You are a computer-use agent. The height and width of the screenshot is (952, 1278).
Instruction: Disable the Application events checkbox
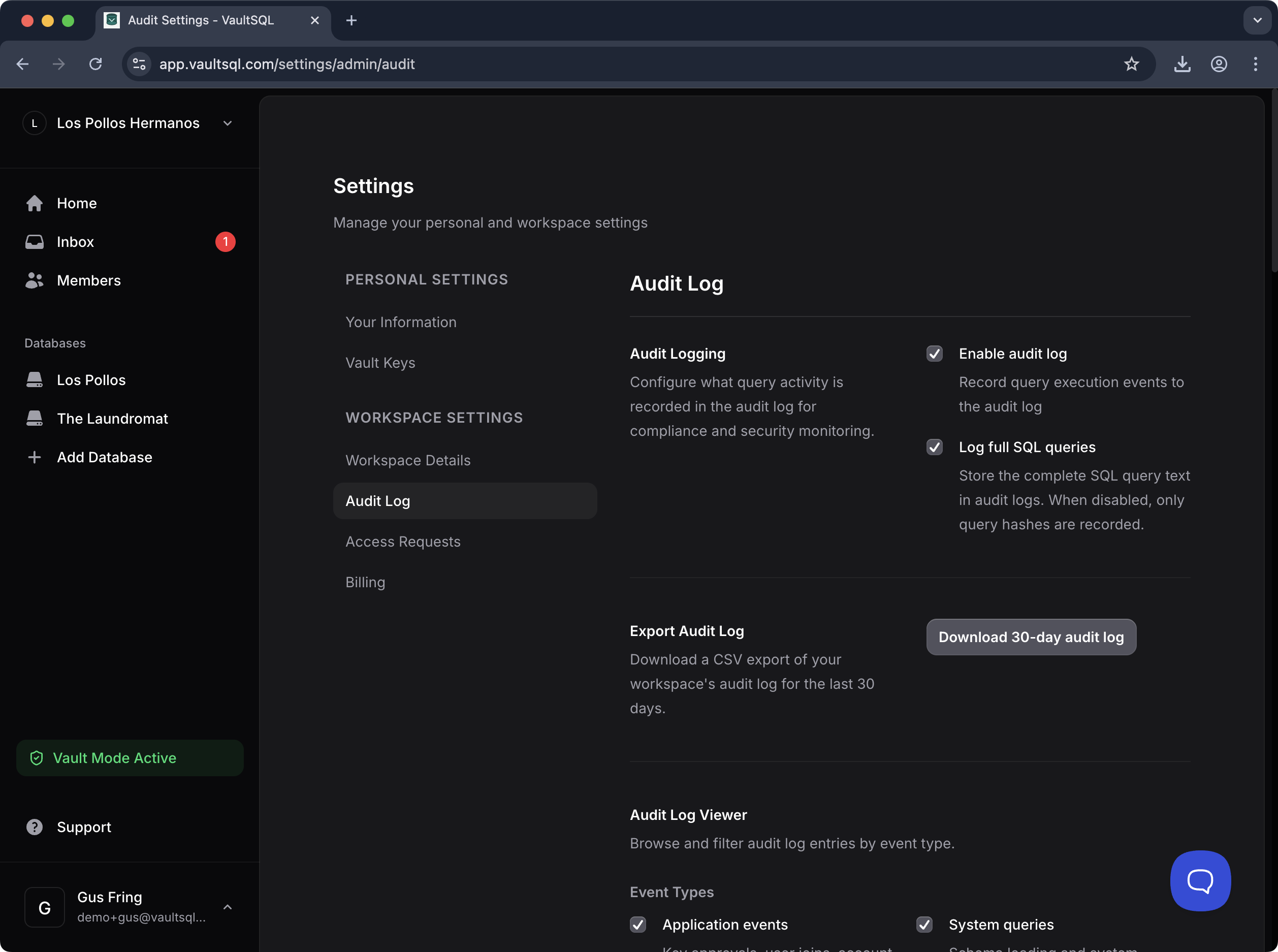click(x=638, y=925)
